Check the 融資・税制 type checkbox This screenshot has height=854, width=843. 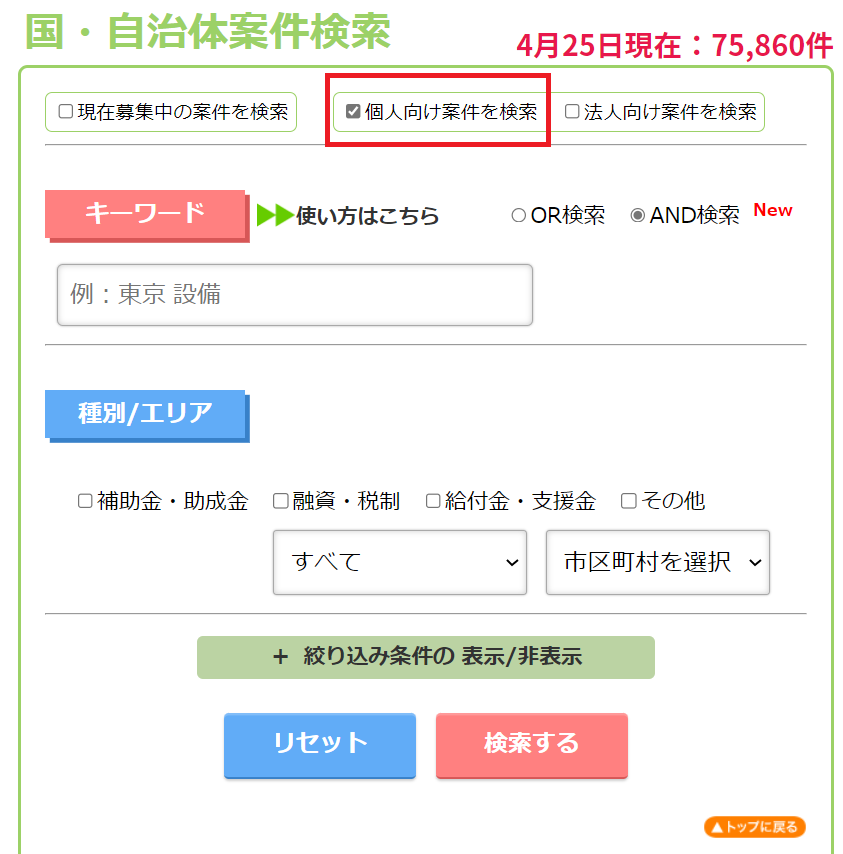point(281,501)
